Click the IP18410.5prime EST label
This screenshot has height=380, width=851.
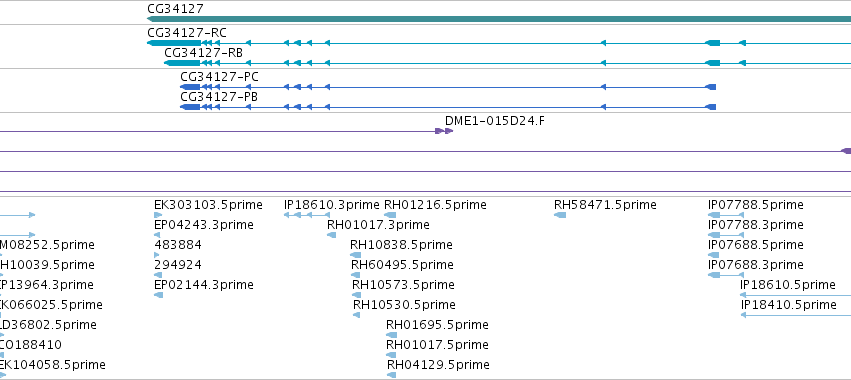pos(789,305)
